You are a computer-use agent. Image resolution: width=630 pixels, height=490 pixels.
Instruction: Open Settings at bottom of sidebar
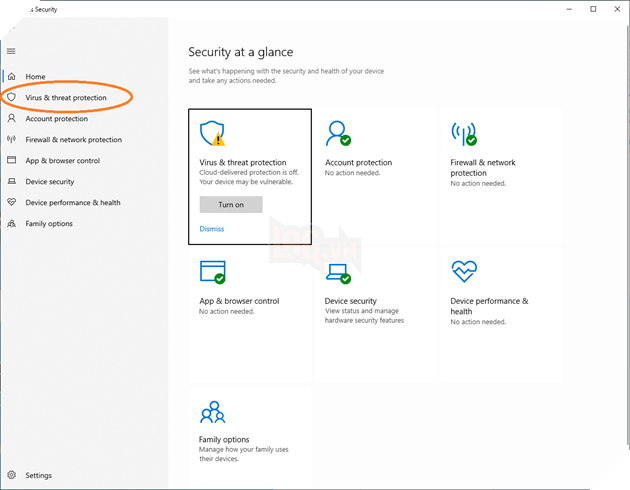pos(39,475)
